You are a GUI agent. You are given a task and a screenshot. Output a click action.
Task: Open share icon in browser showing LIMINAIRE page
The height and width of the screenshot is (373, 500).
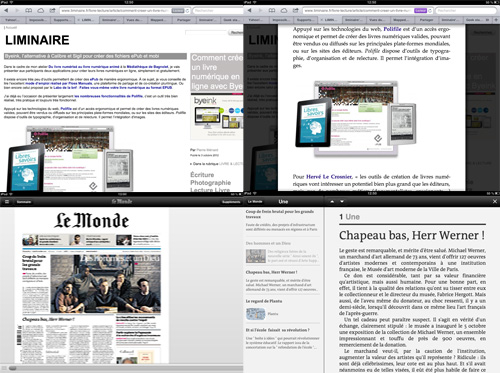coord(52,11)
